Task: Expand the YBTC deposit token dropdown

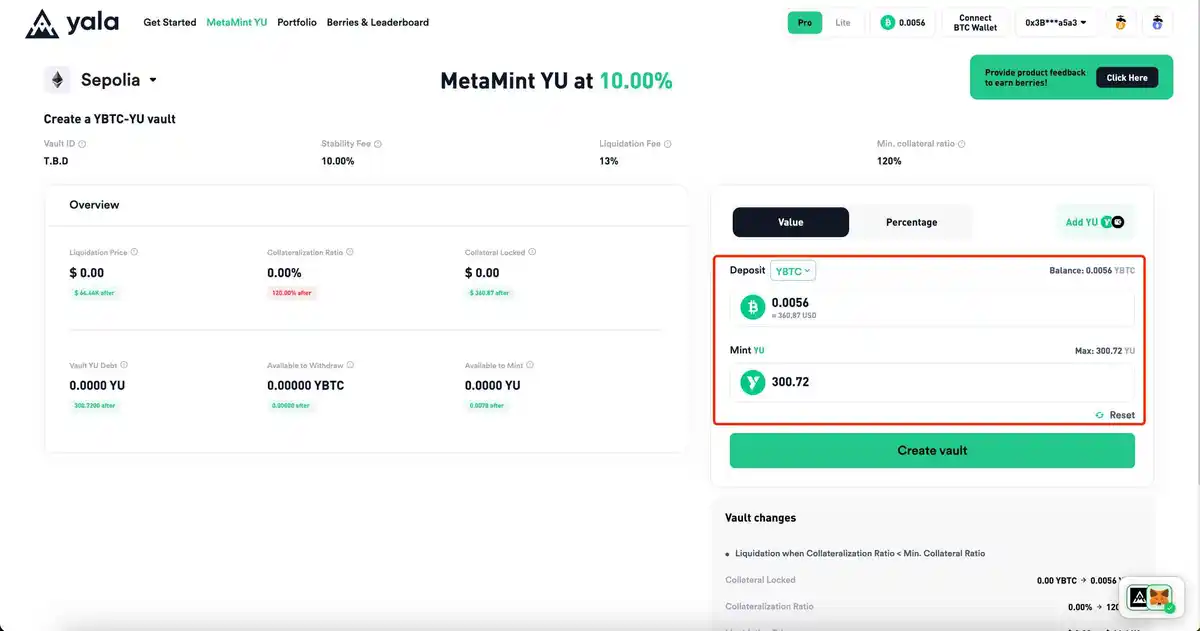Action: [x=793, y=271]
